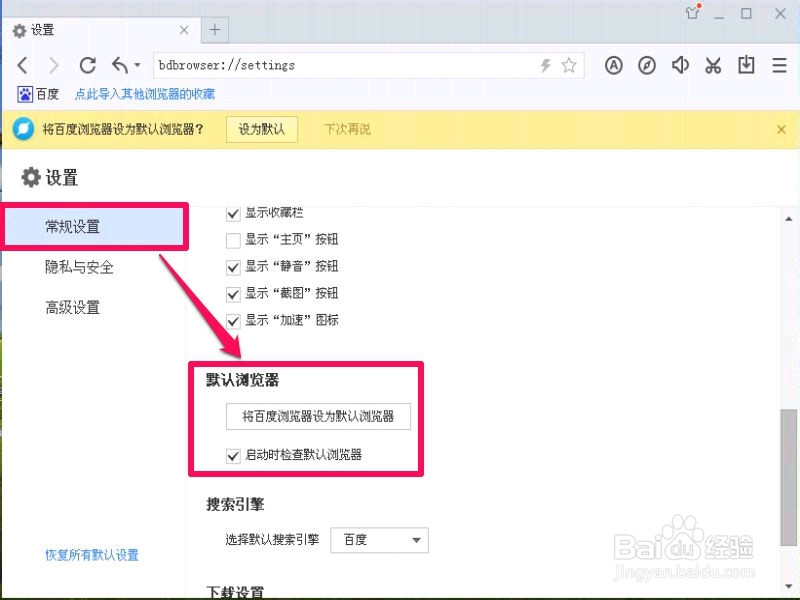Reload the page with the refresh icon
The height and width of the screenshot is (600, 800).
pyautogui.click(x=88, y=65)
